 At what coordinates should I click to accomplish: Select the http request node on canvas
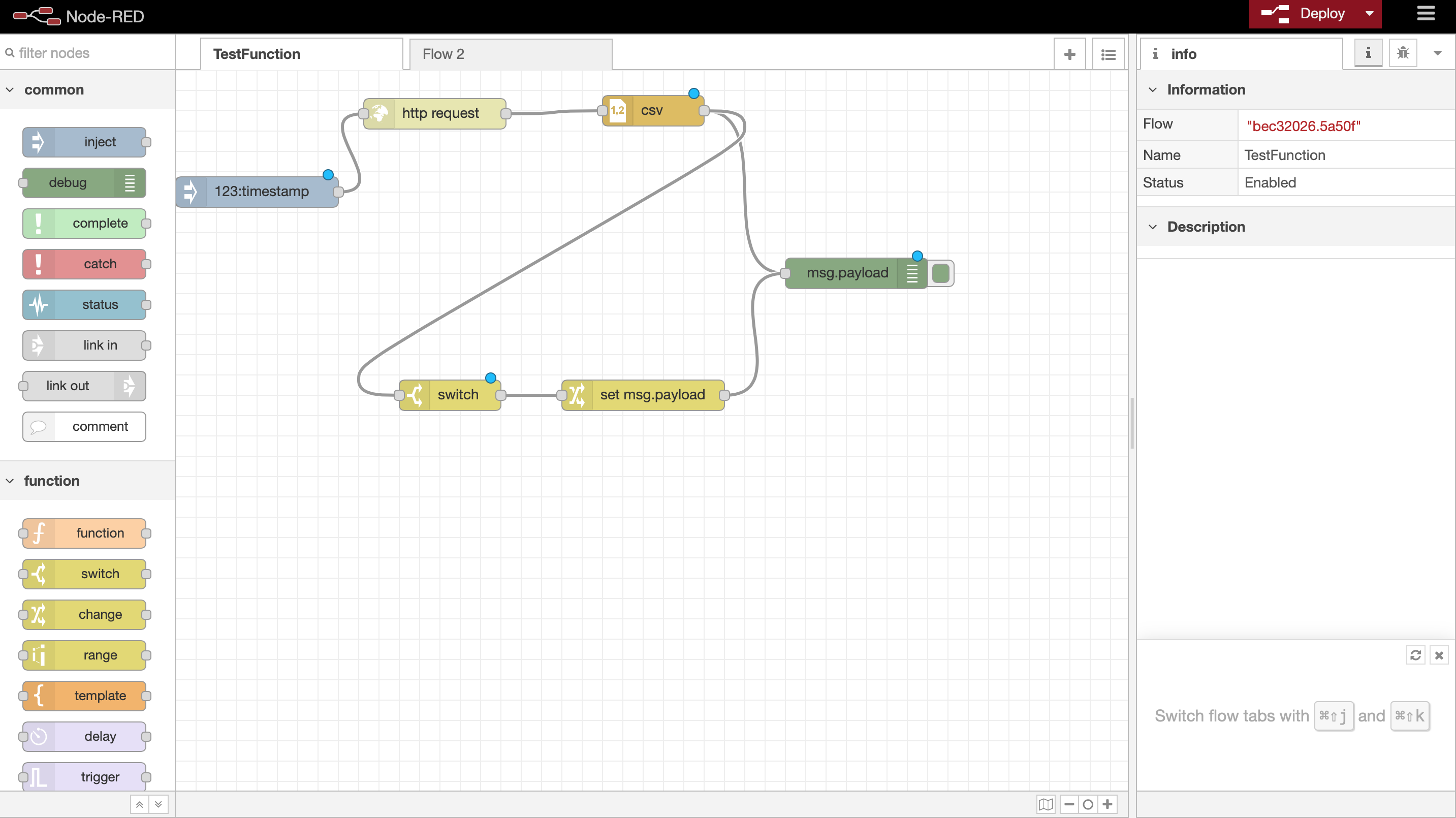pos(435,114)
